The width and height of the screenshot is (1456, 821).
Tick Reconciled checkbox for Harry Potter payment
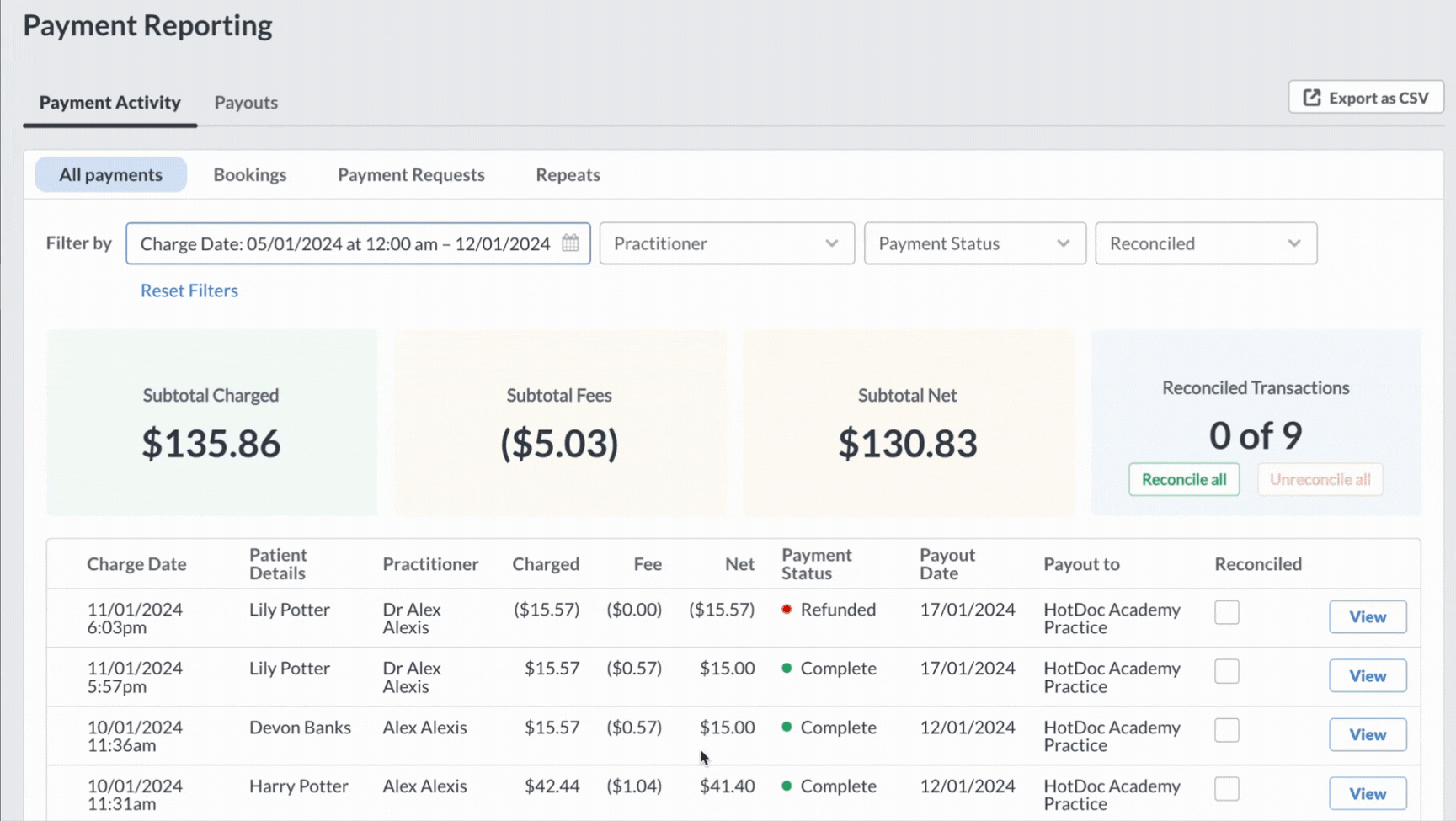pyautogui.click(x=1227, y=789)
